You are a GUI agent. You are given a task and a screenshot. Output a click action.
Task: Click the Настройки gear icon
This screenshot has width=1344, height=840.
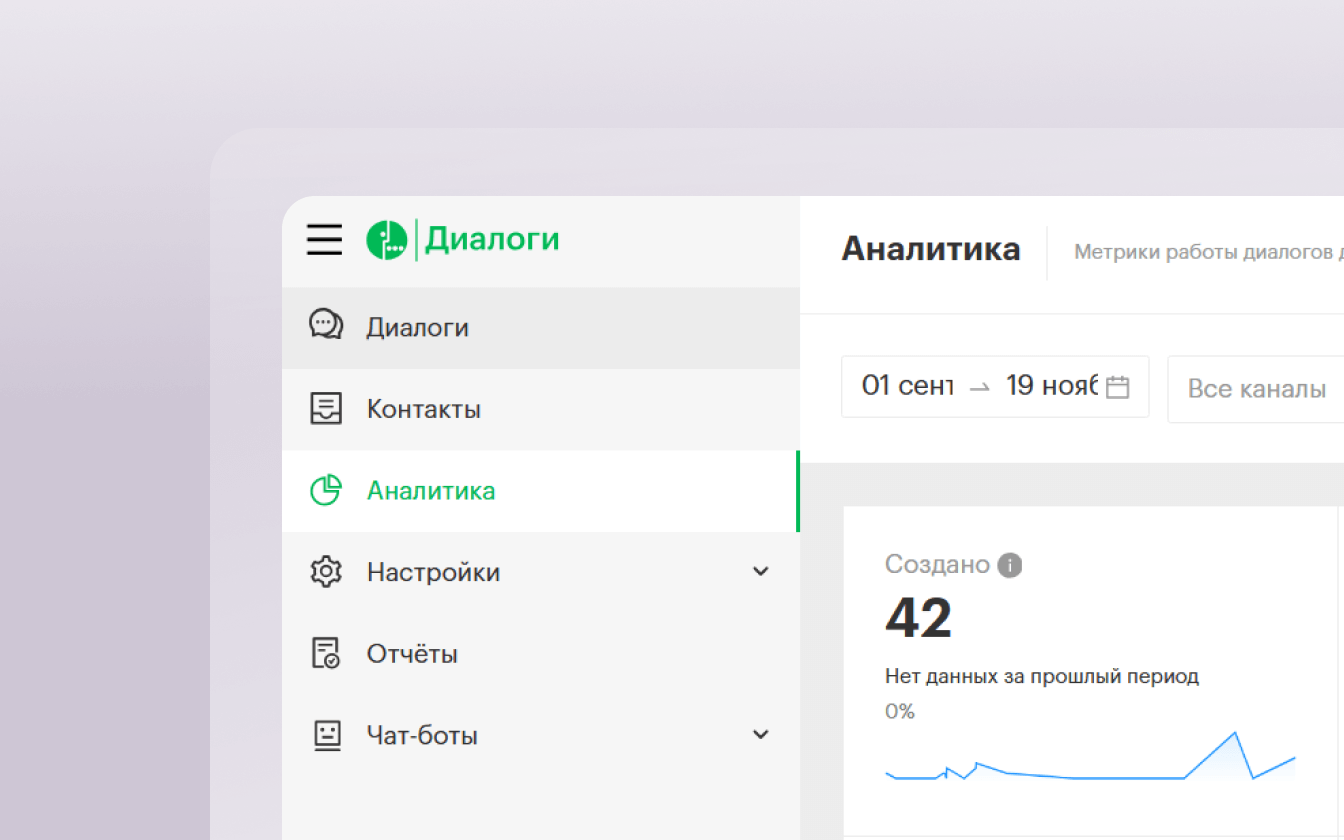(x=326, y=572)
